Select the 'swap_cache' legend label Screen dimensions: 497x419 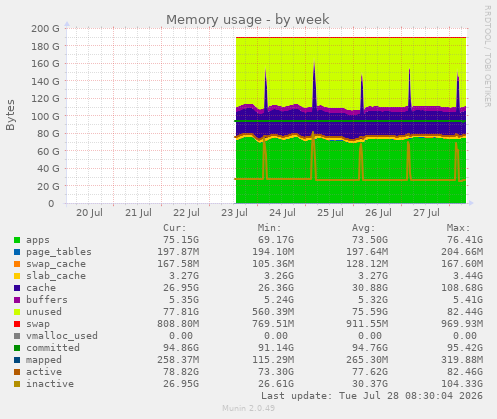click(56, 264)
